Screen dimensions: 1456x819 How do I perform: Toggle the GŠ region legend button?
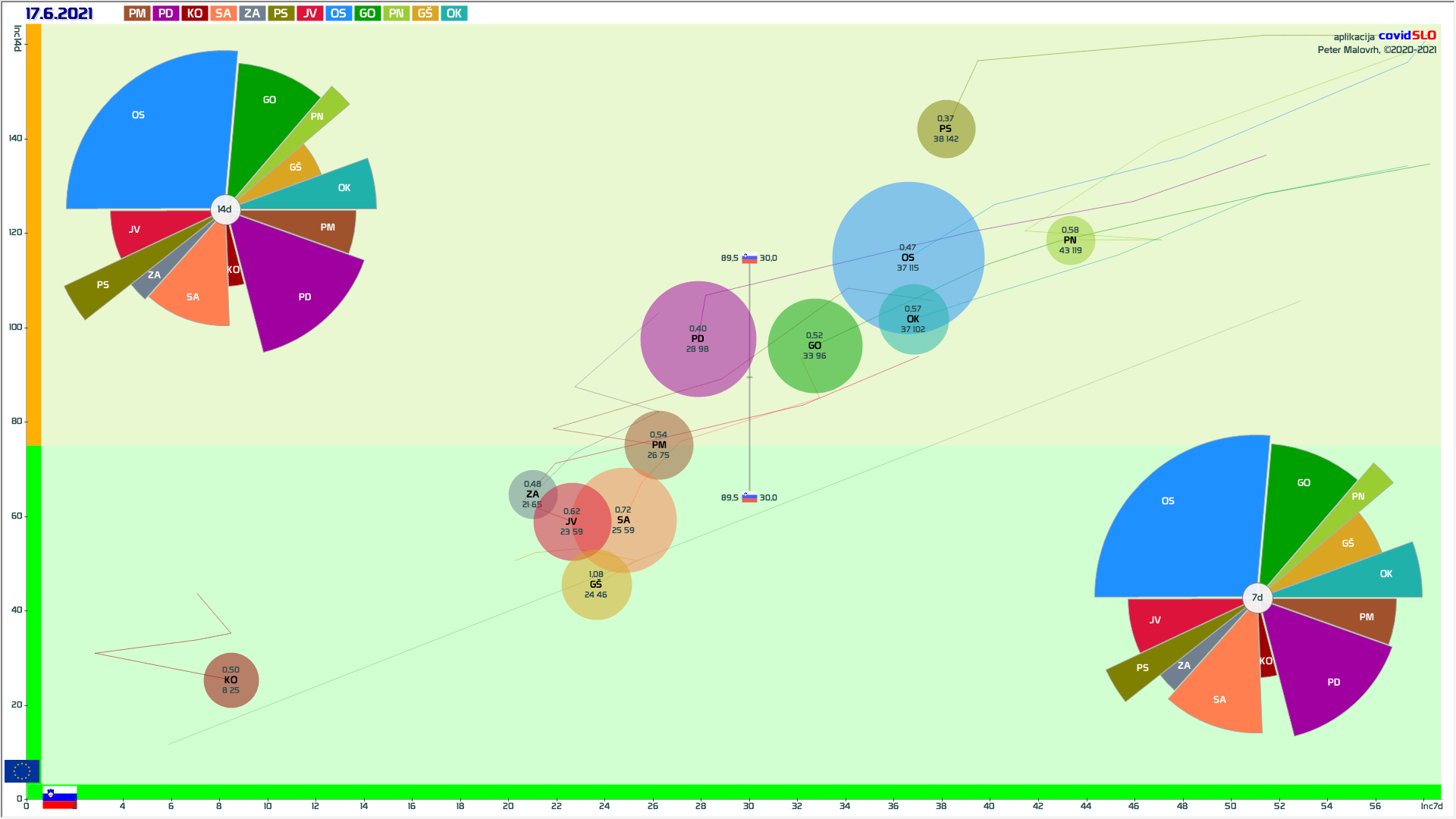tap(425, 14)
